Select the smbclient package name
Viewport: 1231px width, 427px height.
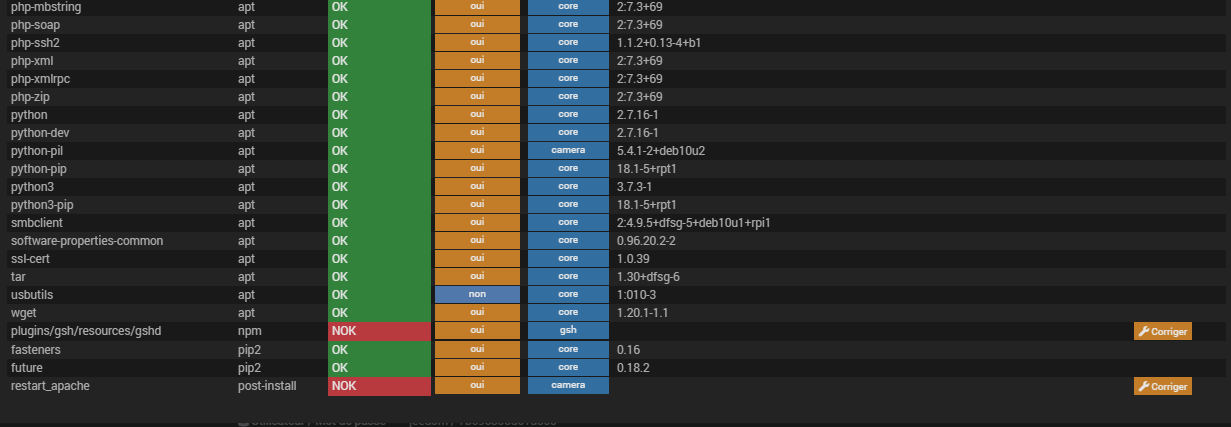[38, 222]
